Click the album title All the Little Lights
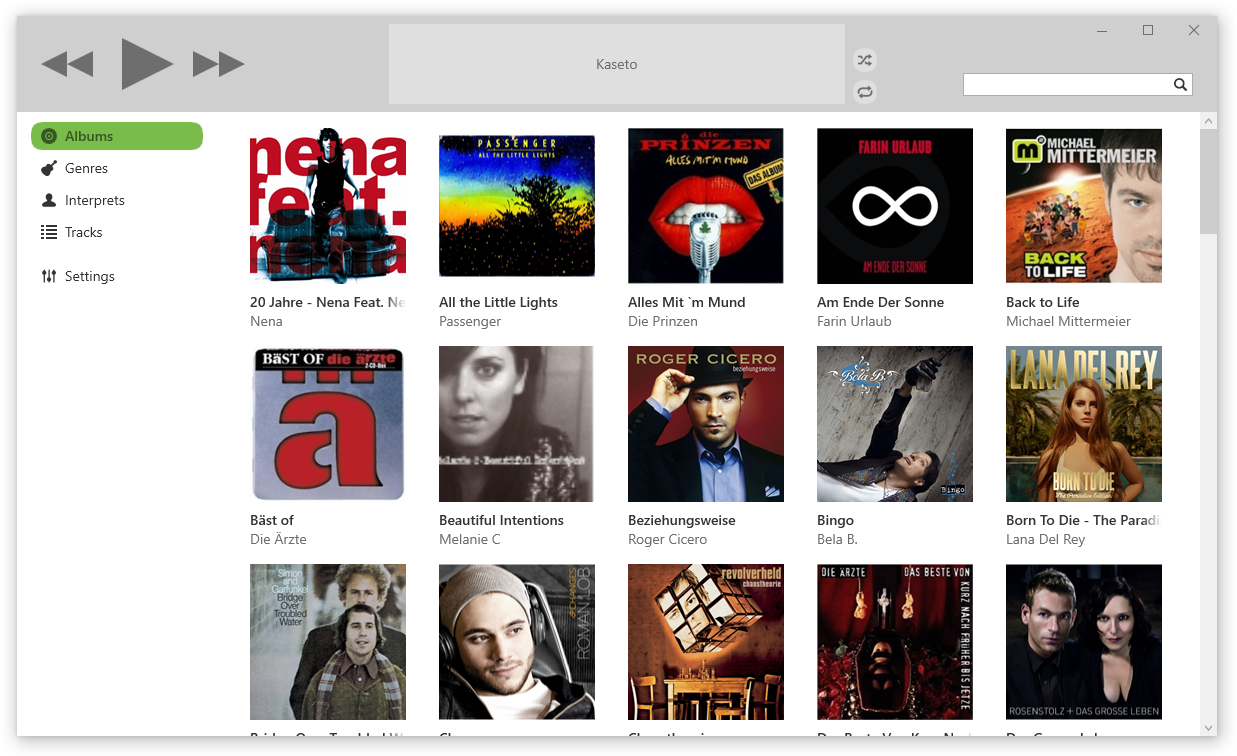 [x=498, y=302]
